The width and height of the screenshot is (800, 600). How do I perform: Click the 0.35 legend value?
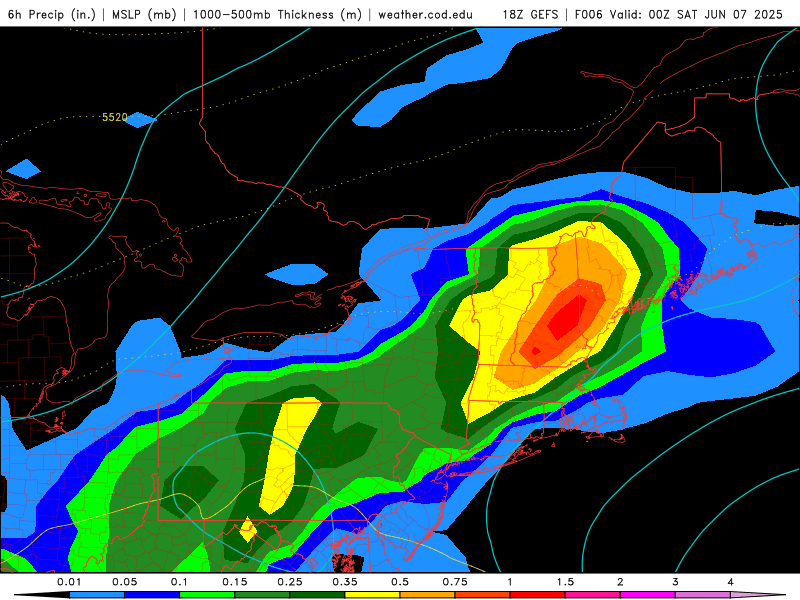click(345, 582)
